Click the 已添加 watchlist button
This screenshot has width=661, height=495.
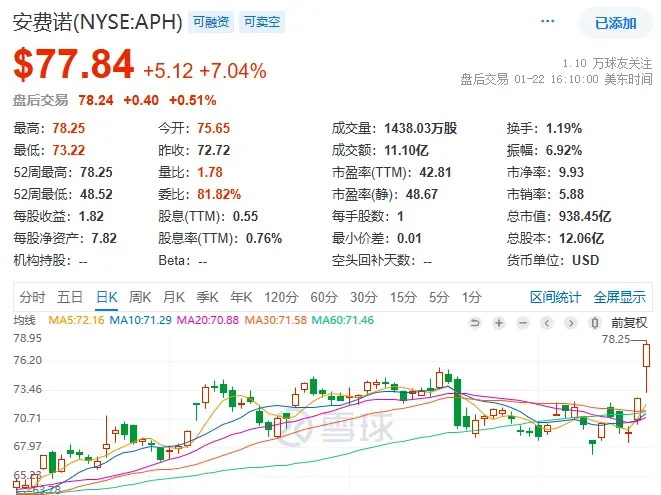(615, 23)
